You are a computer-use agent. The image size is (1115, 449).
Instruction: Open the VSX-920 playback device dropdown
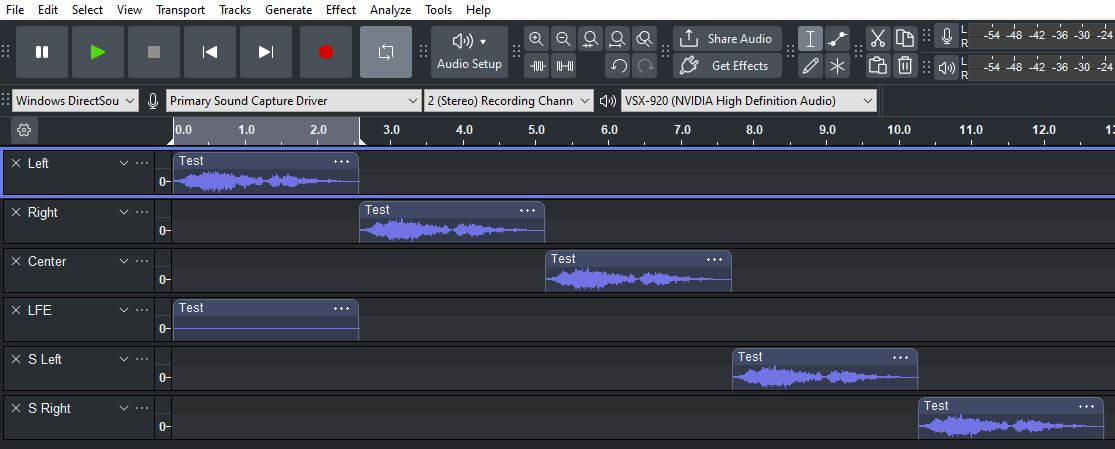pos(747,101)
